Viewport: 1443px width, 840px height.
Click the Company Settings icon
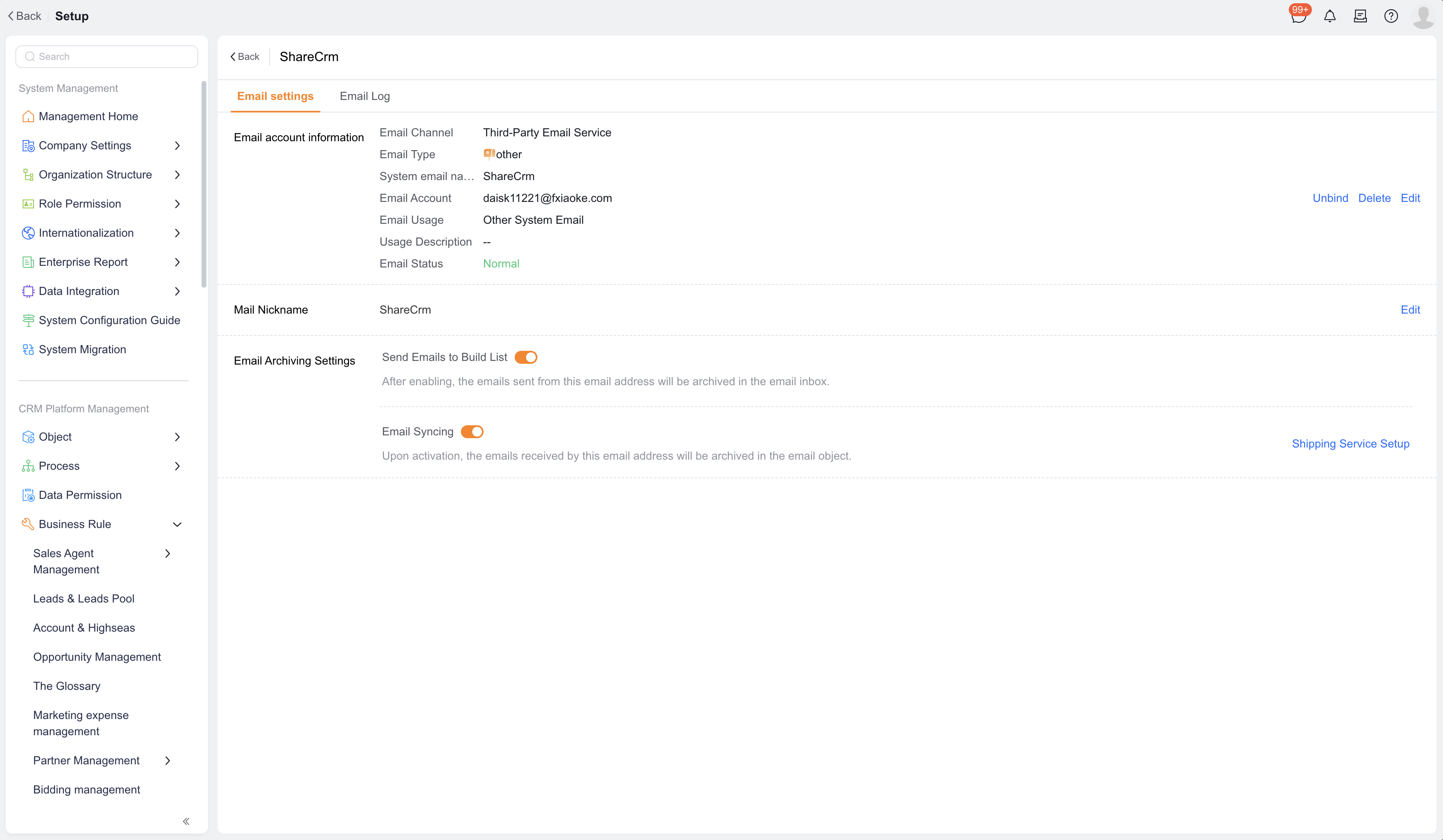28,145
